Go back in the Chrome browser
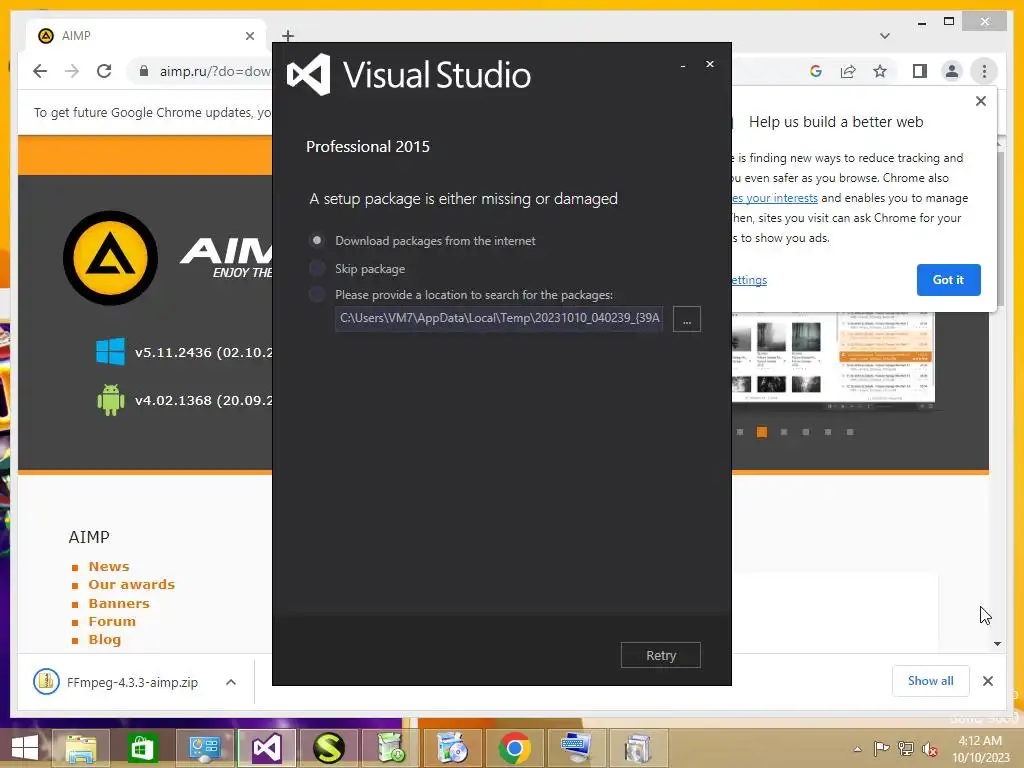 (x=40, y=71)
